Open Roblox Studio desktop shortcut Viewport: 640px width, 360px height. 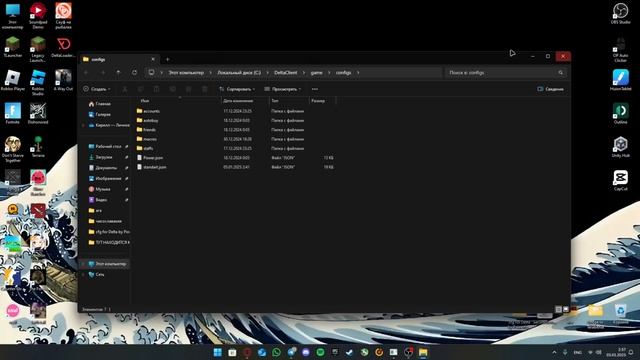click(38, 82)
